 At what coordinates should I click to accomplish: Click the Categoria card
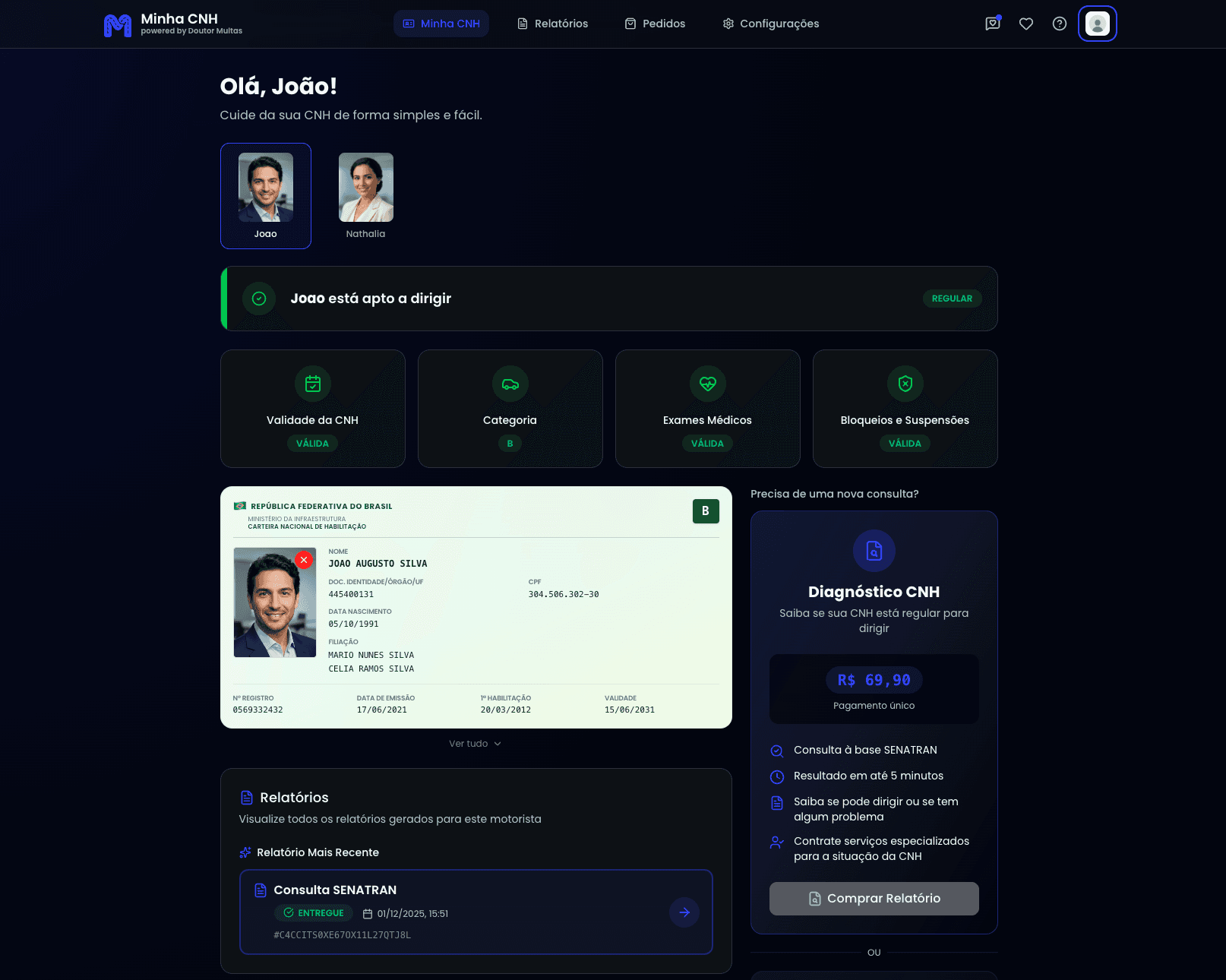coord(510,409)
